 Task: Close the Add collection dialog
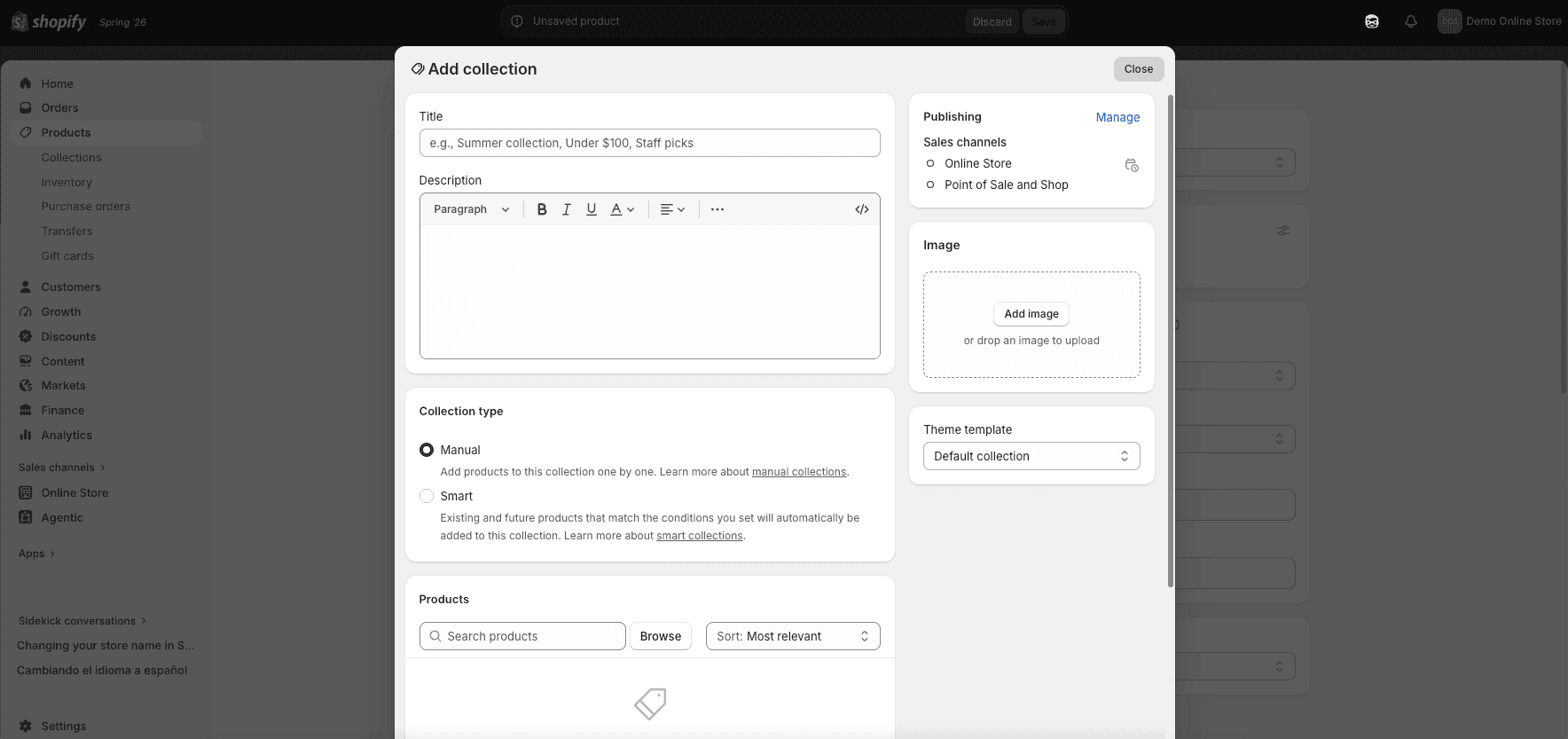pyautogui.click(x=1139, y=69)
